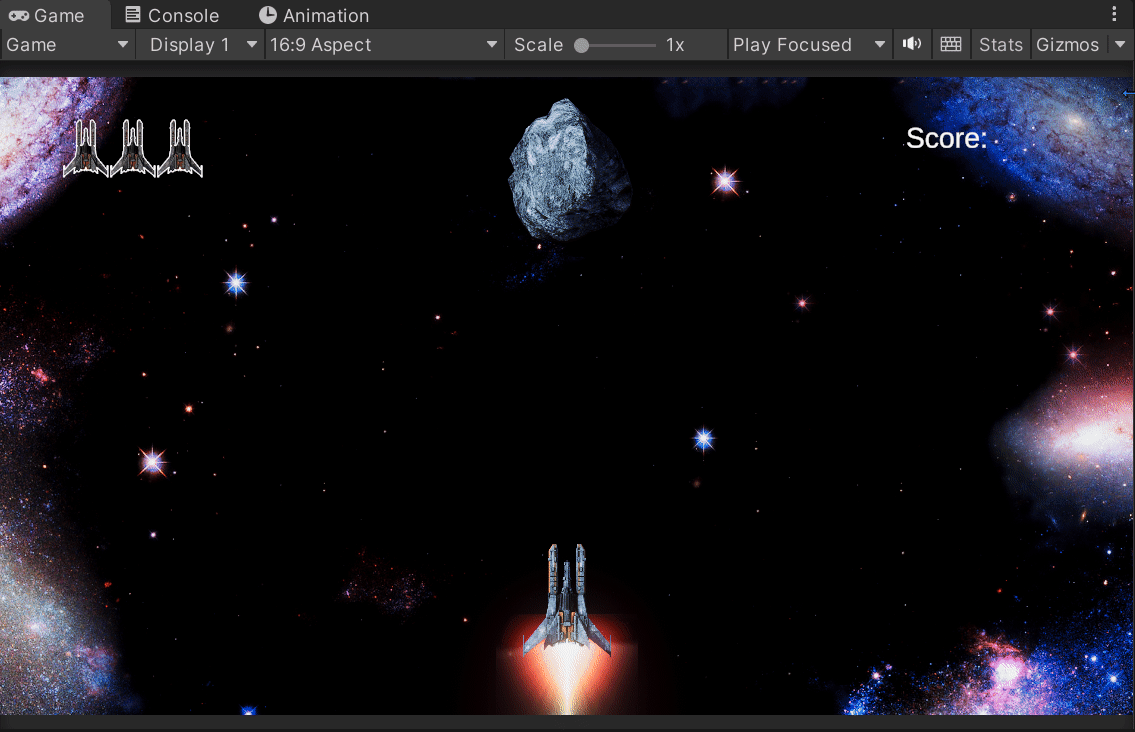The height and width of the screenshot is (732, 1135).
Task: Toggle muted audio back on
Action: (x=911, y=44)
